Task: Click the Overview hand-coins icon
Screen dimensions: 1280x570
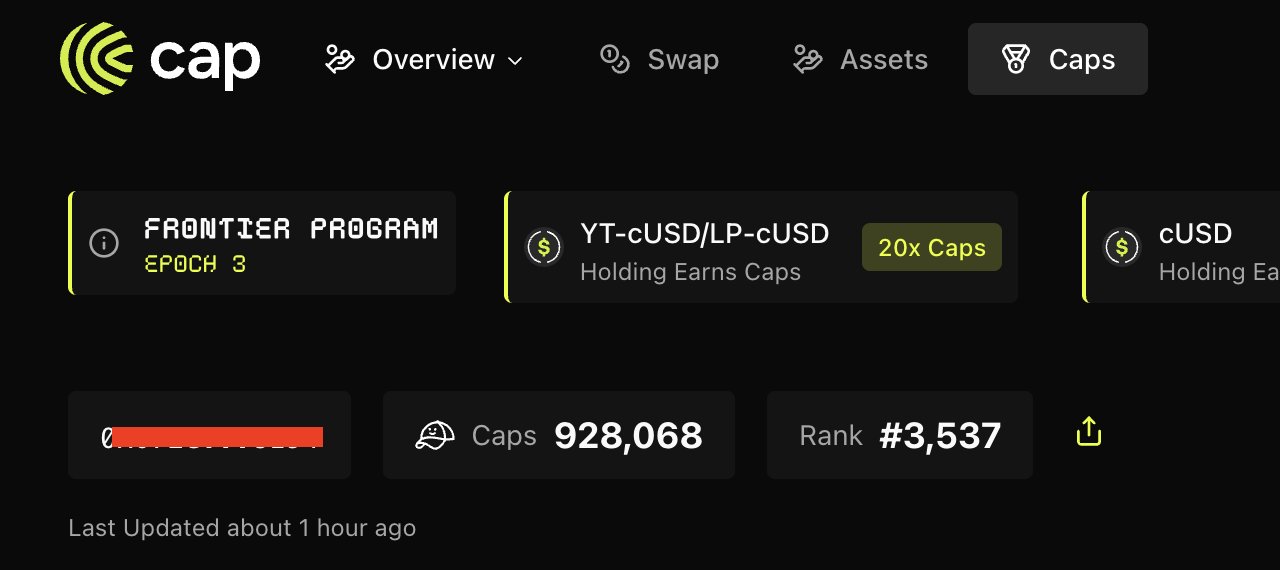Action: coord(340,60)
